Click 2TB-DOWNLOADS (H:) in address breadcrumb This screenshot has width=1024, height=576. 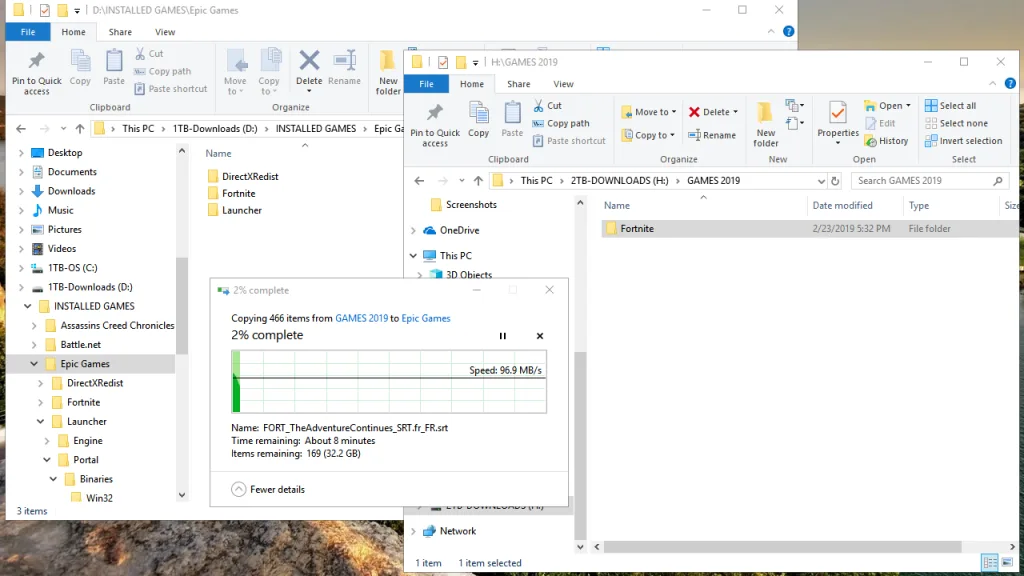pyautogui.click(x=619, y=181)
